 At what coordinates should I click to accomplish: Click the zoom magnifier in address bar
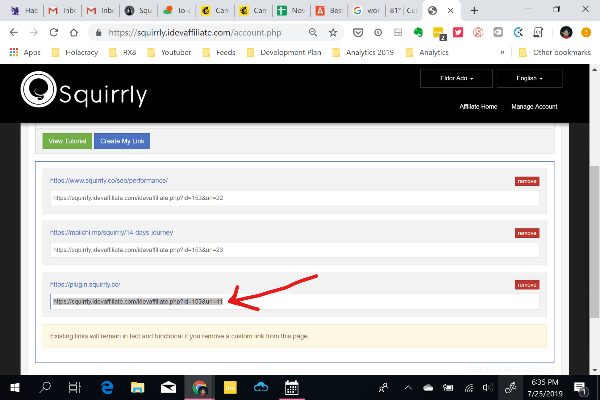point(313,33)
